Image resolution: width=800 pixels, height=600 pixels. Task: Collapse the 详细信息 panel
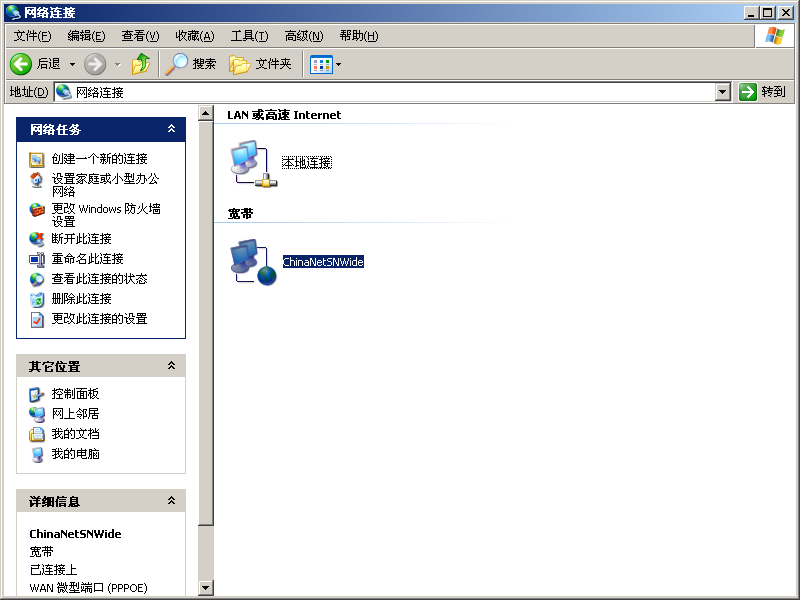[171, 501]
